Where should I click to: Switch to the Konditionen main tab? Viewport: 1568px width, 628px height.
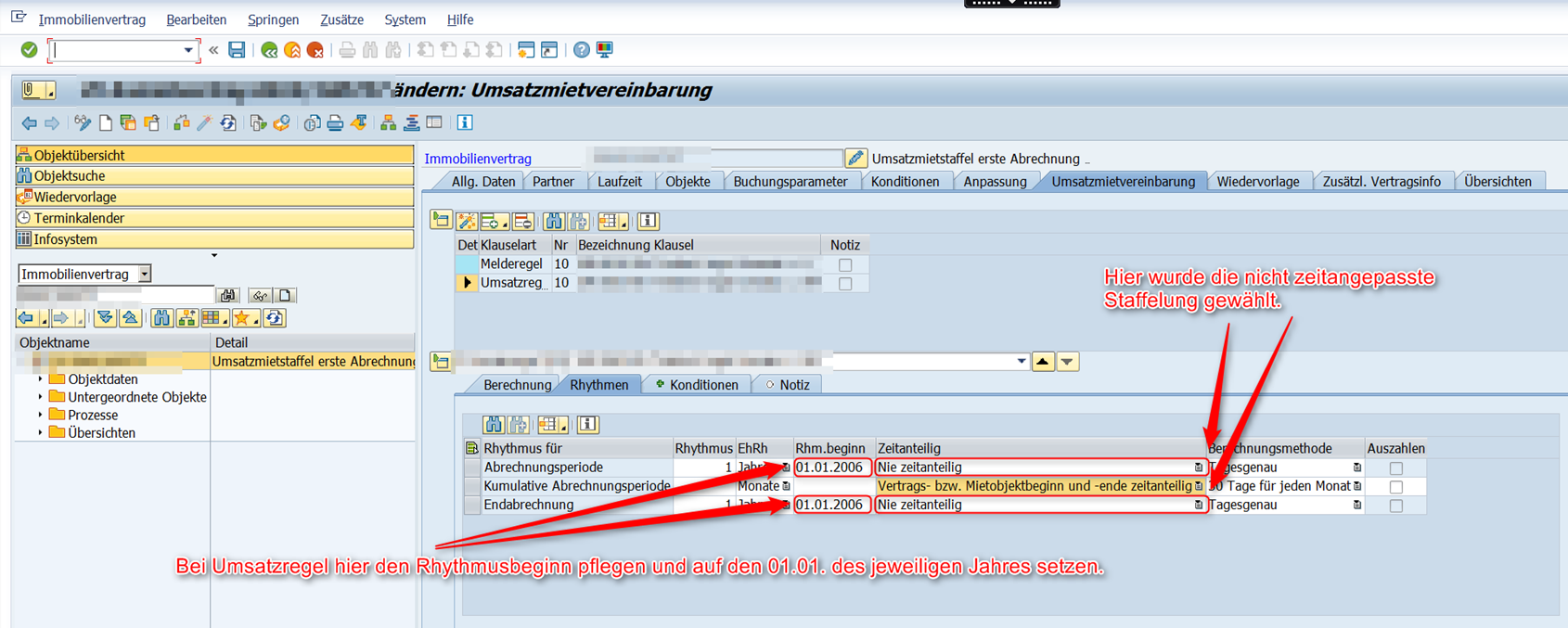905,182
